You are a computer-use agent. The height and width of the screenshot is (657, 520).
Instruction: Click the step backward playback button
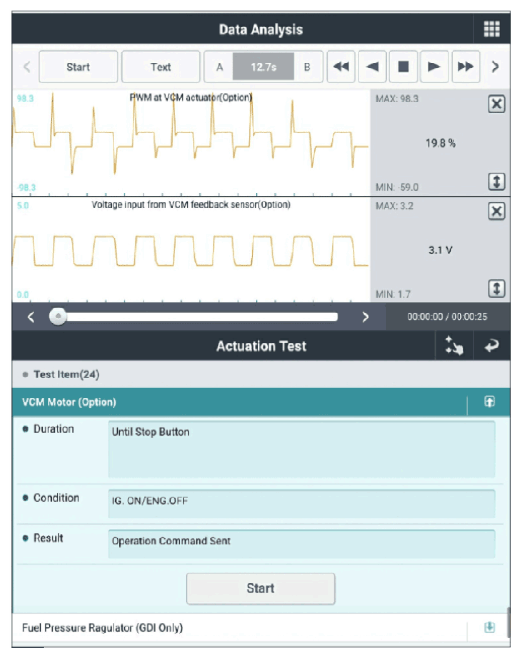372,67
